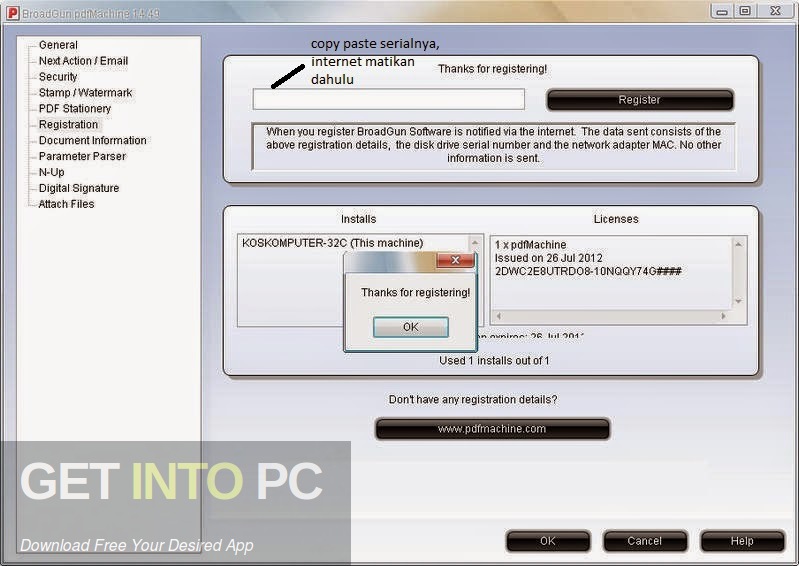799x566 pixels.
Task: Open Help for the options dialog
Action: [x=742, y=541]
